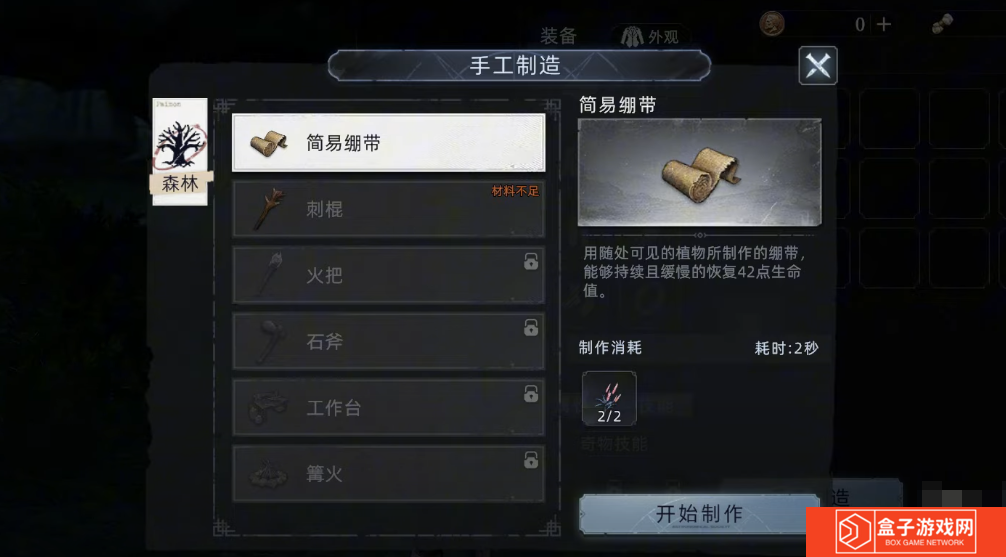The image size is (1006, 557).
Task: Select the 简易绷带 recipe entry
Action: pos(389,143)
